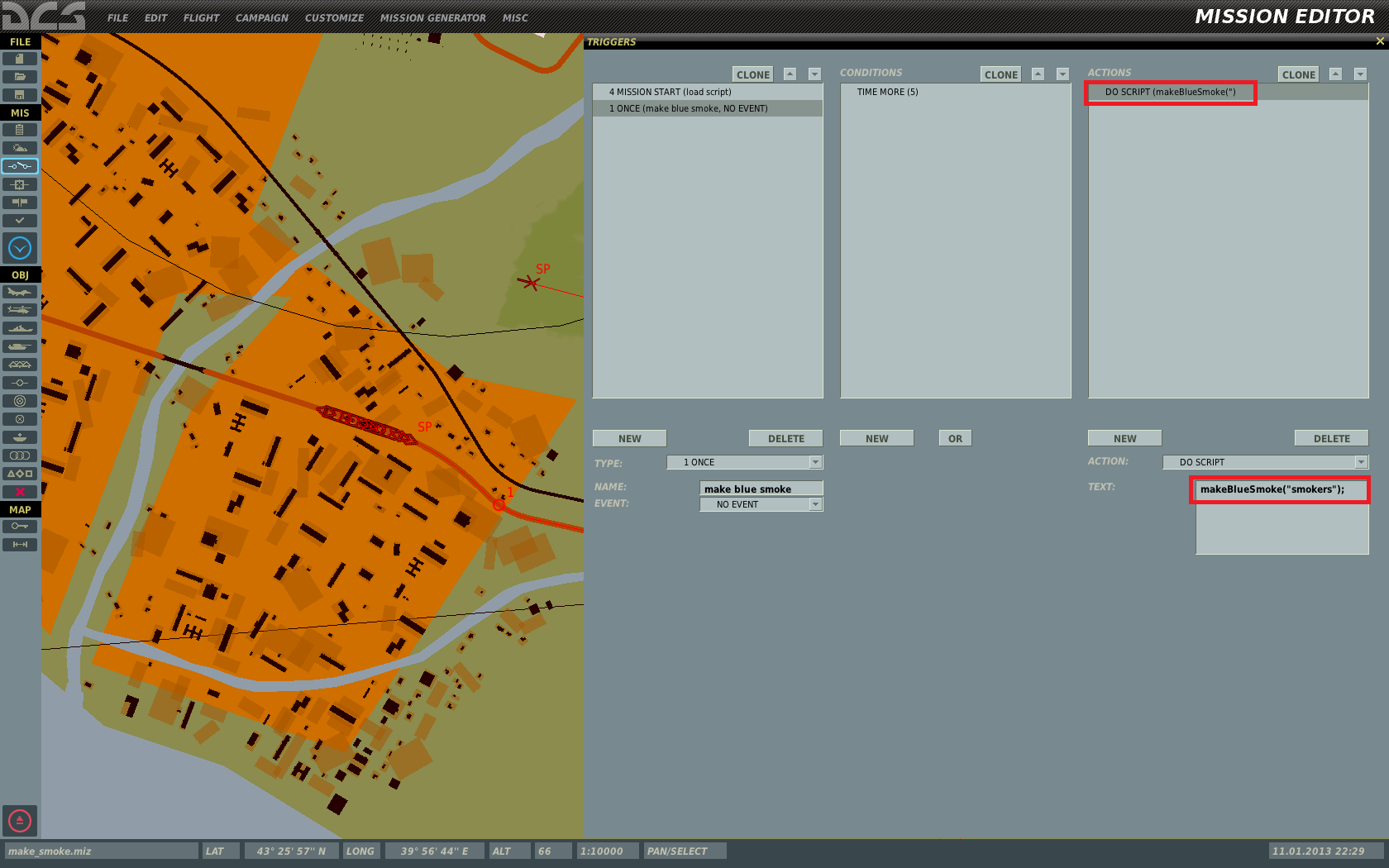The height and width of the screenshot is (868, 1389).
Task: Select the concentric circles target icon
Action: click(20, 401)
